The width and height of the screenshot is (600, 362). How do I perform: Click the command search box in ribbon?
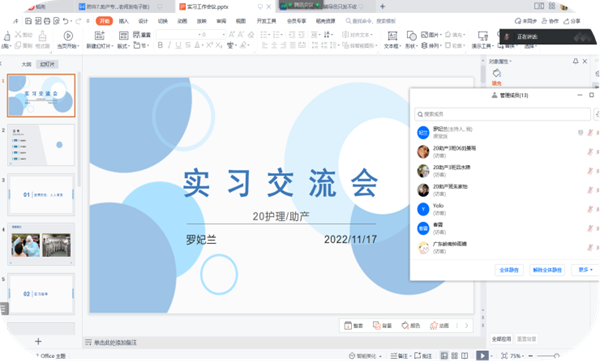coord(370,21)
